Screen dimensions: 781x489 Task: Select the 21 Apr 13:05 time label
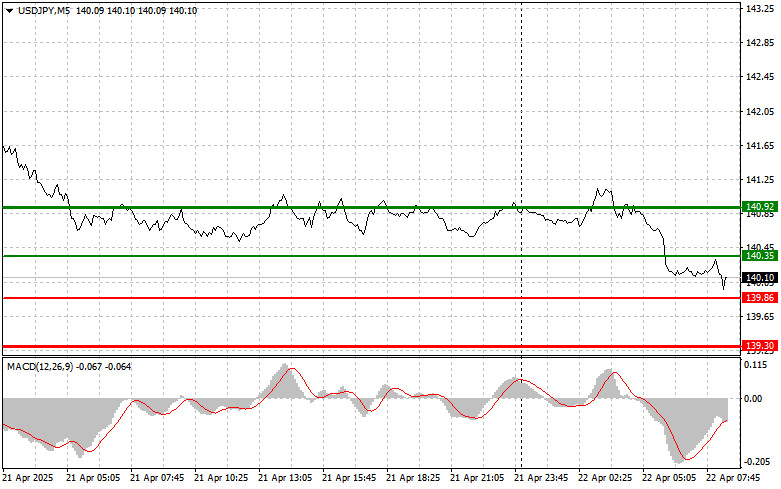[285, 478]
